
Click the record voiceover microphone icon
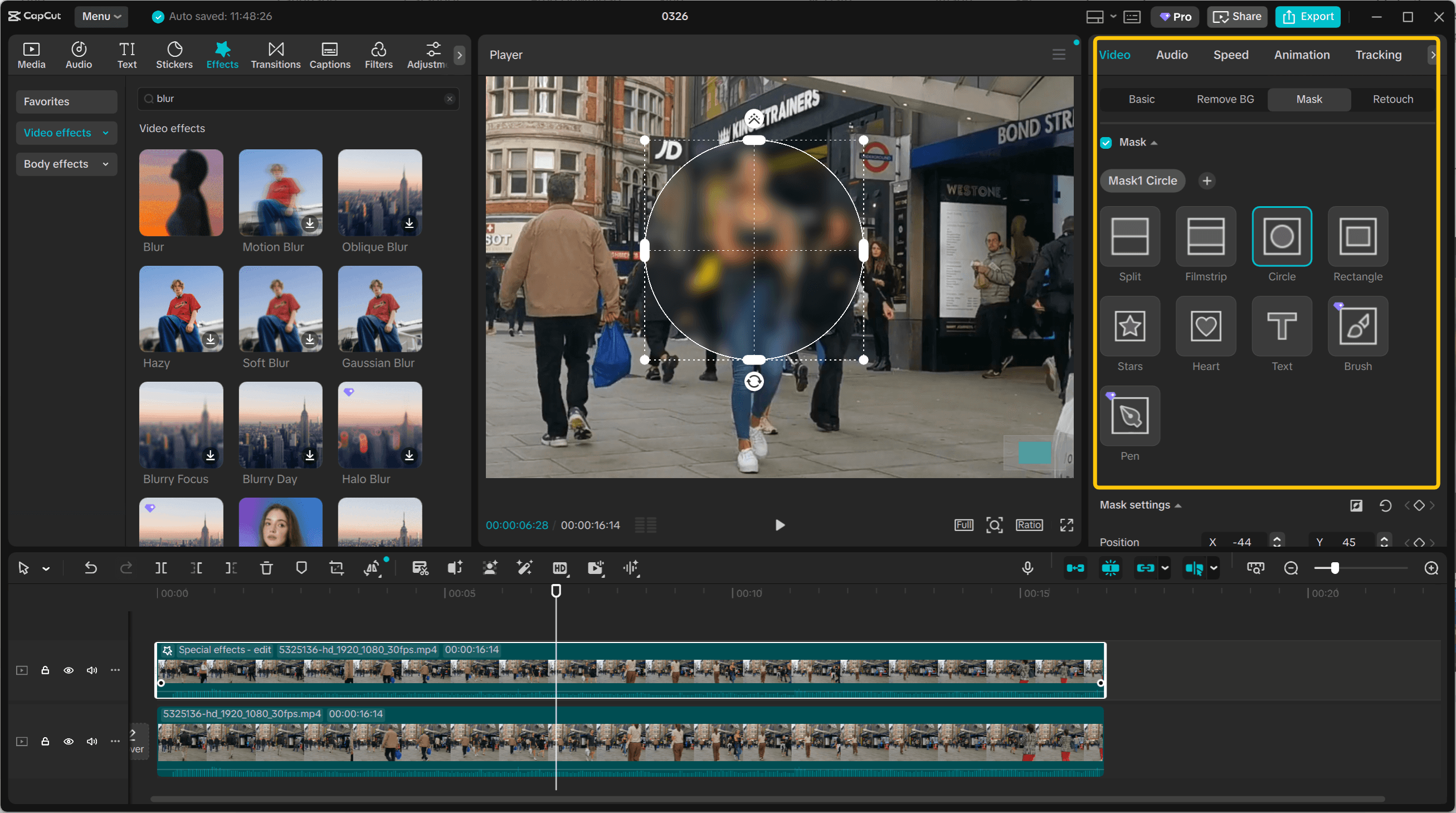tap(1027, 568)
